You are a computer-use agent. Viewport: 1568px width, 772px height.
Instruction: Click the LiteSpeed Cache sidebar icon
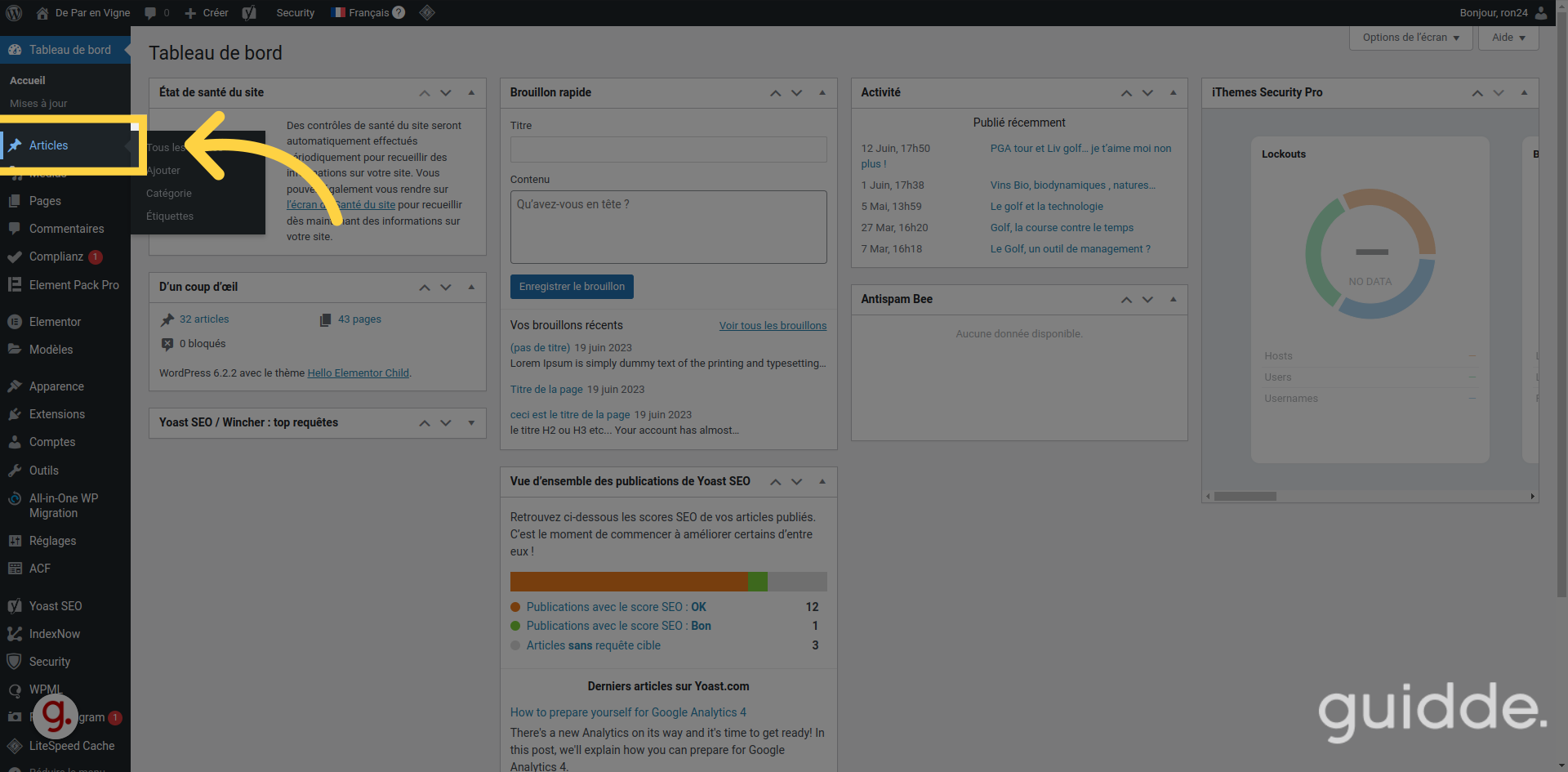click(14, 746)
